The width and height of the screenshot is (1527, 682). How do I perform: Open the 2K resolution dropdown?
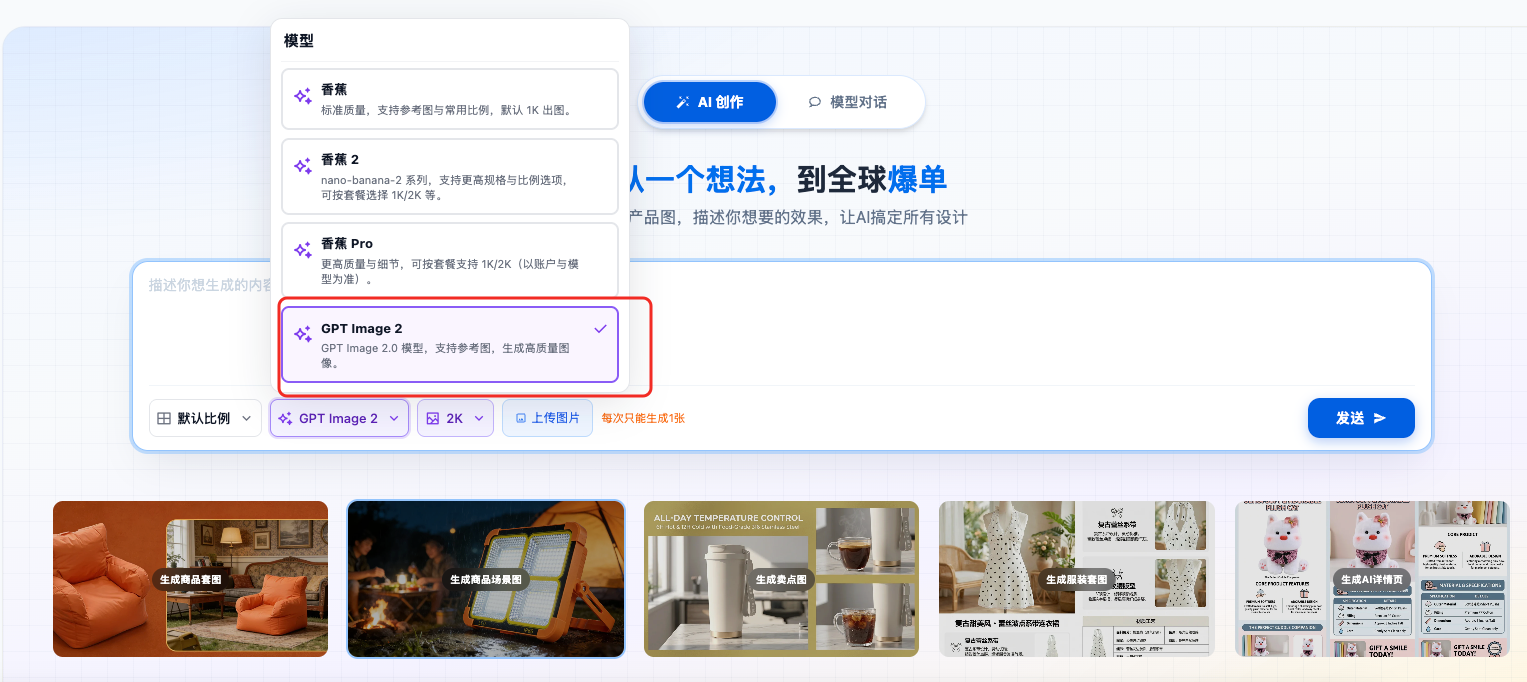pos(455,418)
